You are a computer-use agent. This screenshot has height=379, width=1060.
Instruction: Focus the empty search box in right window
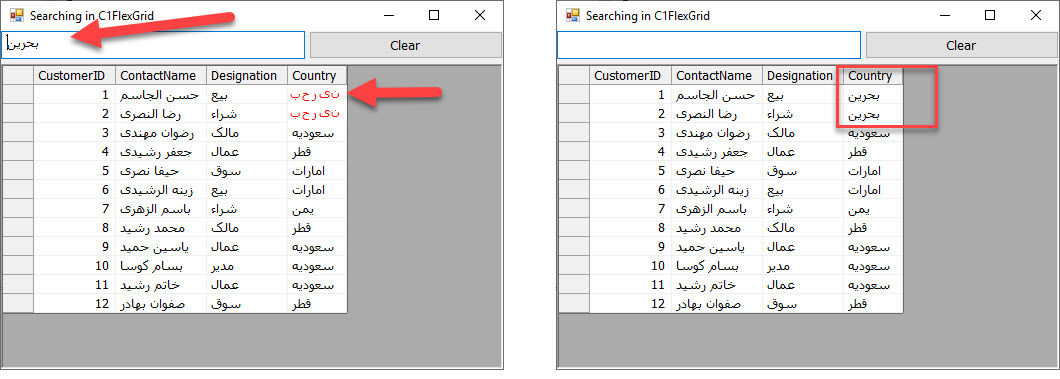[708, 45]
